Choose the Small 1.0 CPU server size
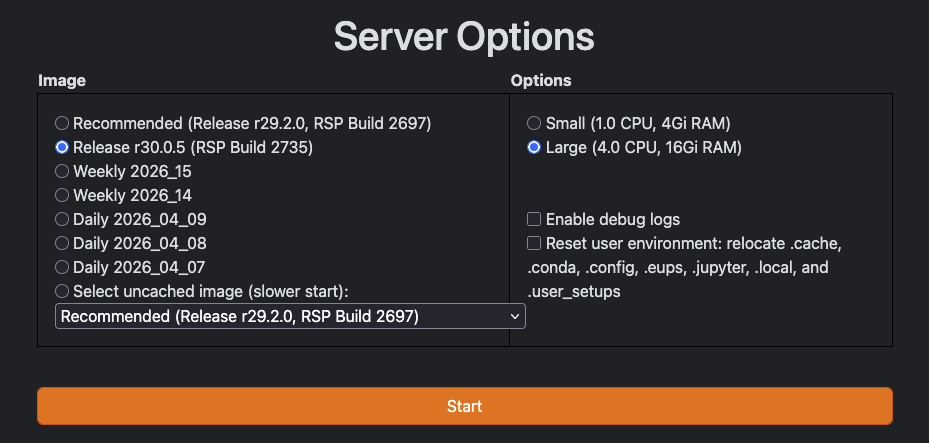 534,123
